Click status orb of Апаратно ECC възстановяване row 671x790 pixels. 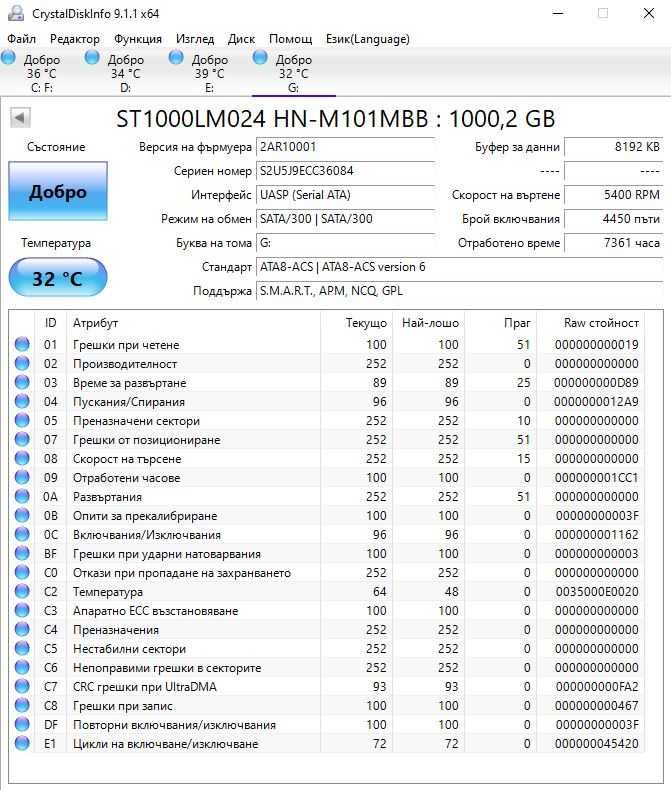click(22, 610)
